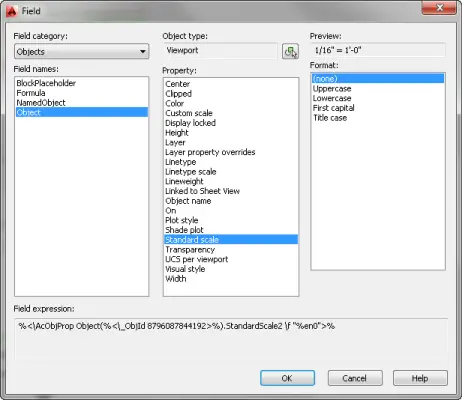This screenshot has height=400, width=462.
Task: Select the Display locked property
Action: [191, 123]
